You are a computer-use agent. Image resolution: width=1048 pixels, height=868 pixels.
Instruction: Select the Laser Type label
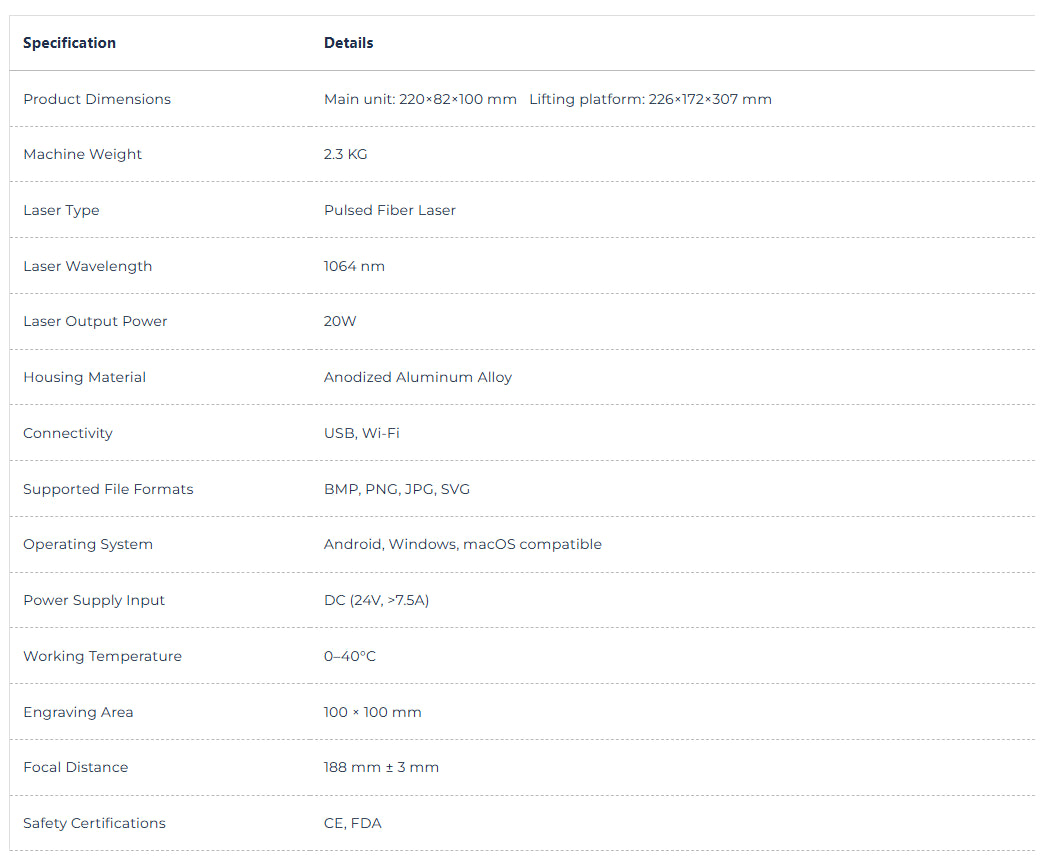[61, 210]
